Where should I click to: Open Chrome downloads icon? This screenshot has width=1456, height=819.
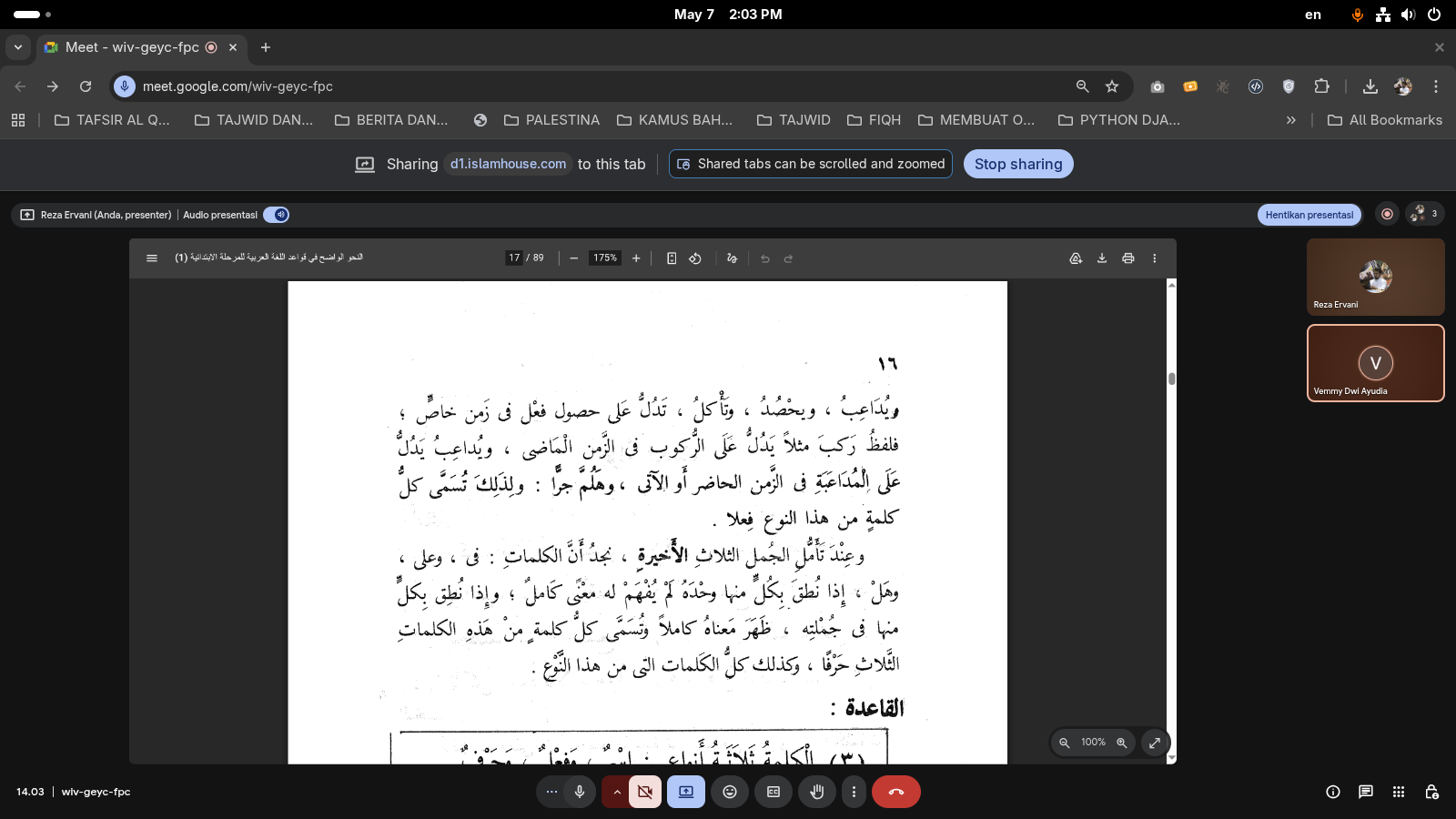1370,86
